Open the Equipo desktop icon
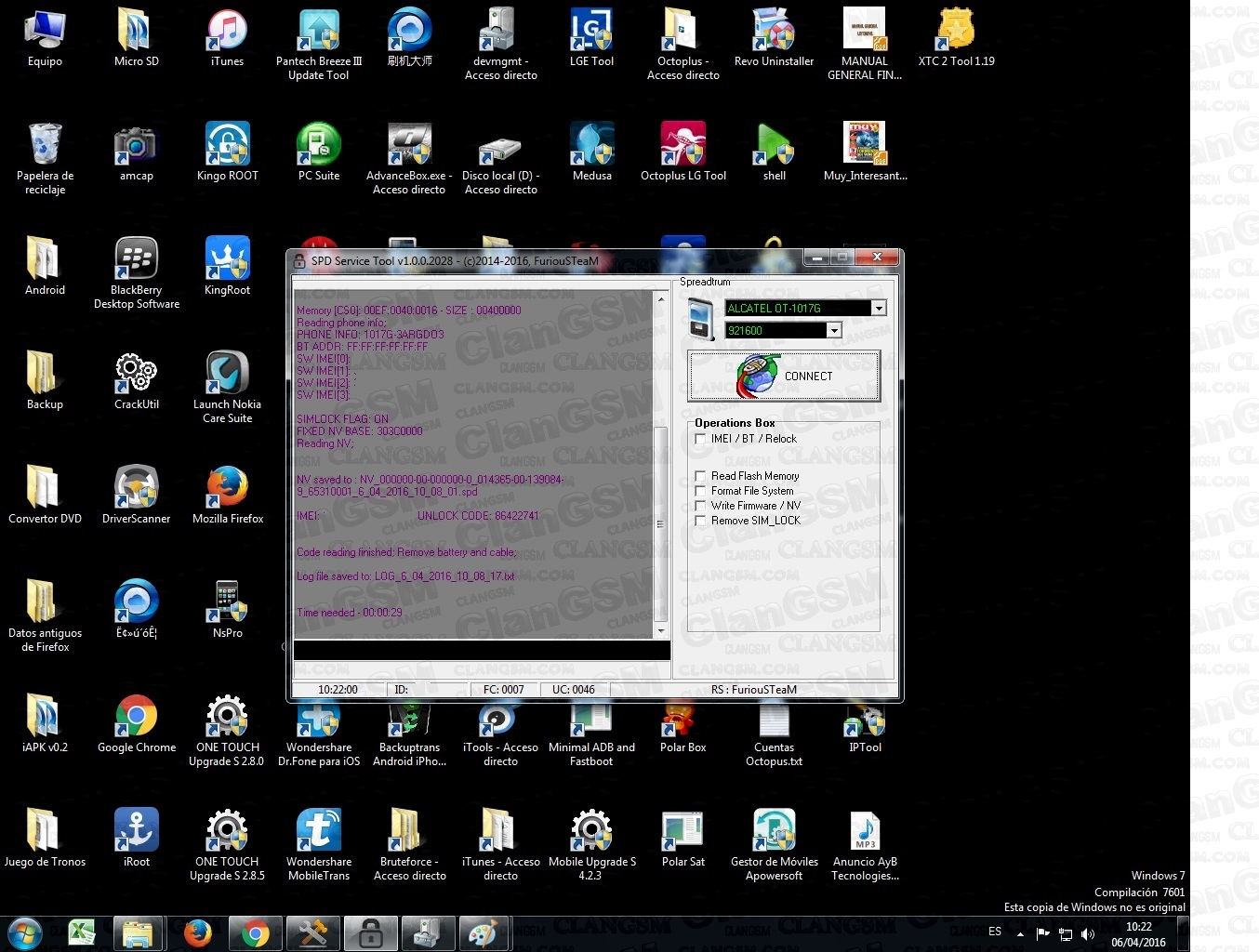The height and width of the screenshot is (952, 1259). coord(45,39)
